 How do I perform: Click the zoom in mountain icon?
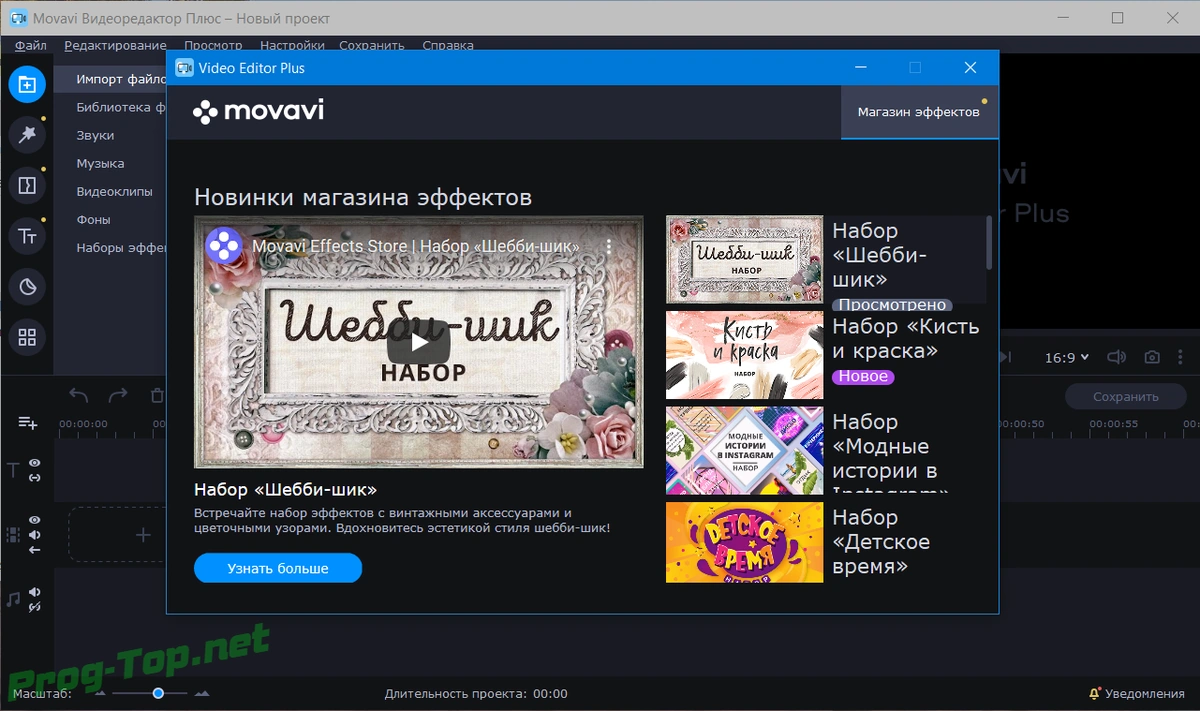(x=202, y=693)
